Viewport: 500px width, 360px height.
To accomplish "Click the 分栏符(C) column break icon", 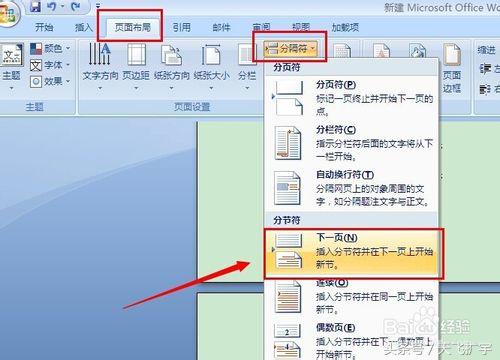I will 288,143.
